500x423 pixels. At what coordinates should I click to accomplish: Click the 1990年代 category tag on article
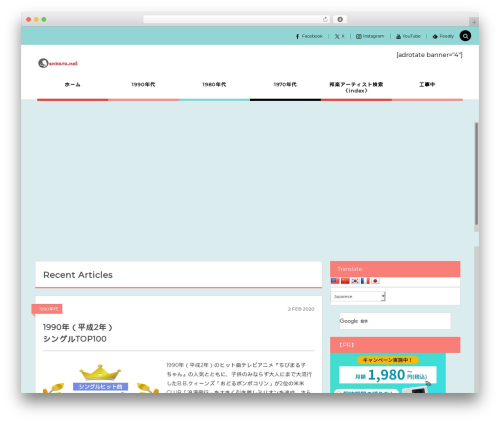[47, 309]
